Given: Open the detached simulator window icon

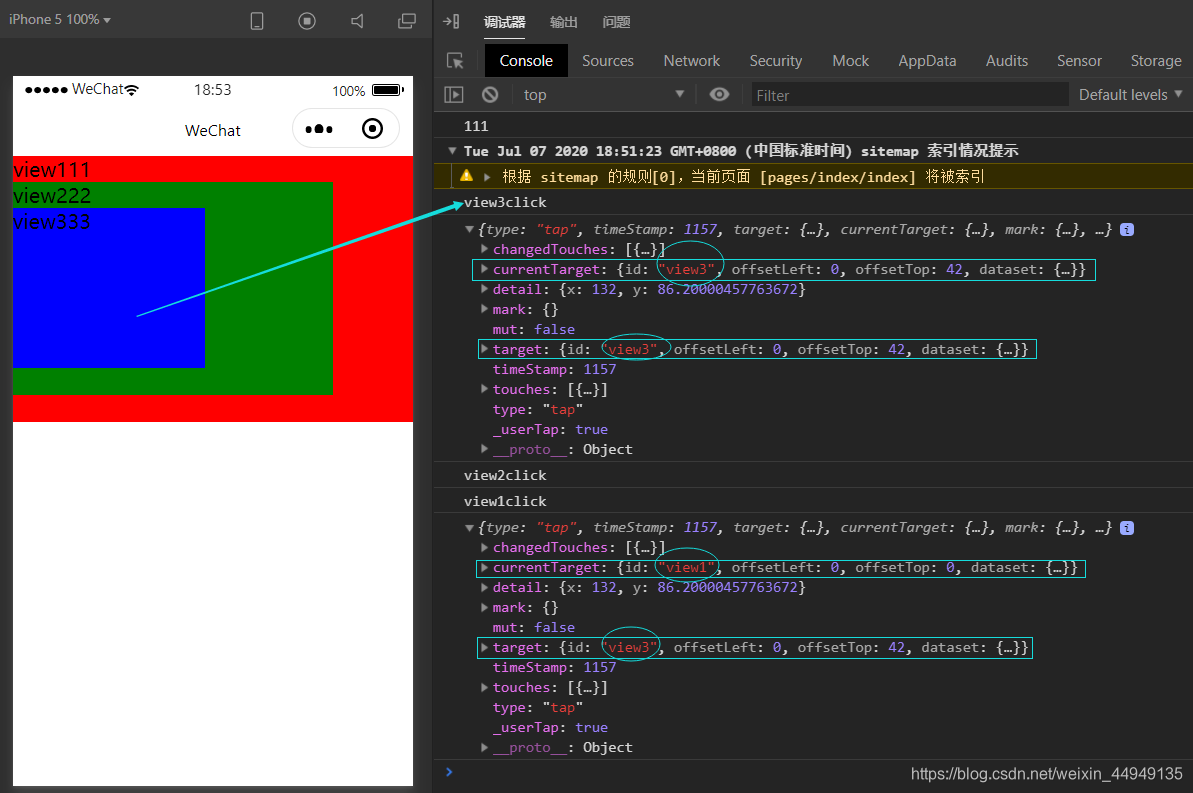Looking at the screenshot, I should click(407, 21).
